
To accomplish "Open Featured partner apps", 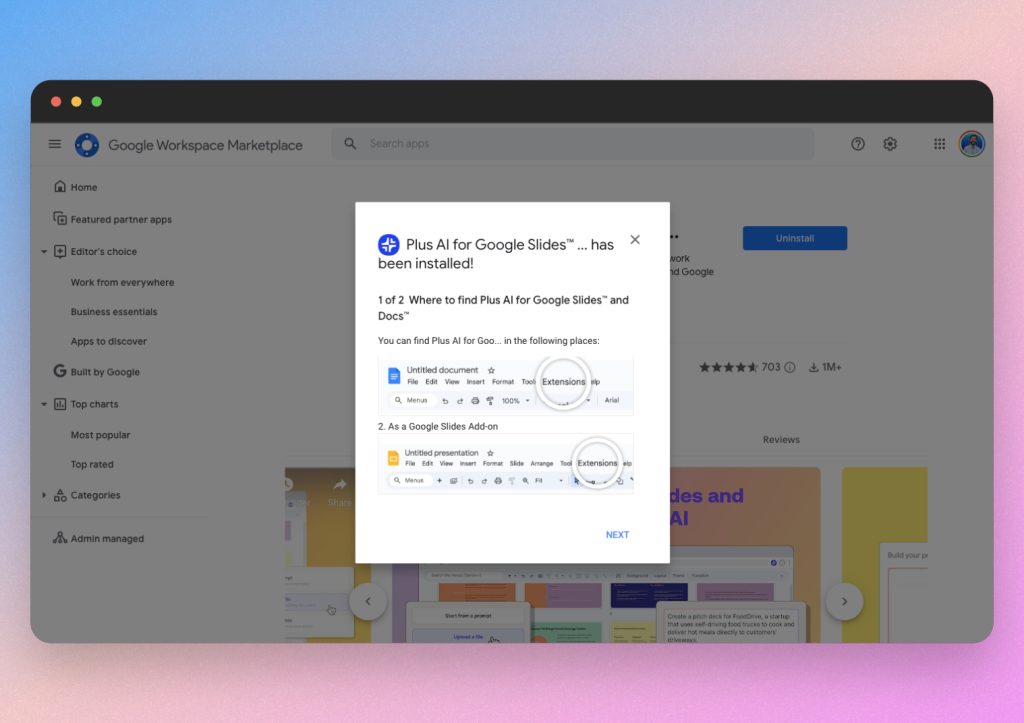I will [x=121, y=219].
